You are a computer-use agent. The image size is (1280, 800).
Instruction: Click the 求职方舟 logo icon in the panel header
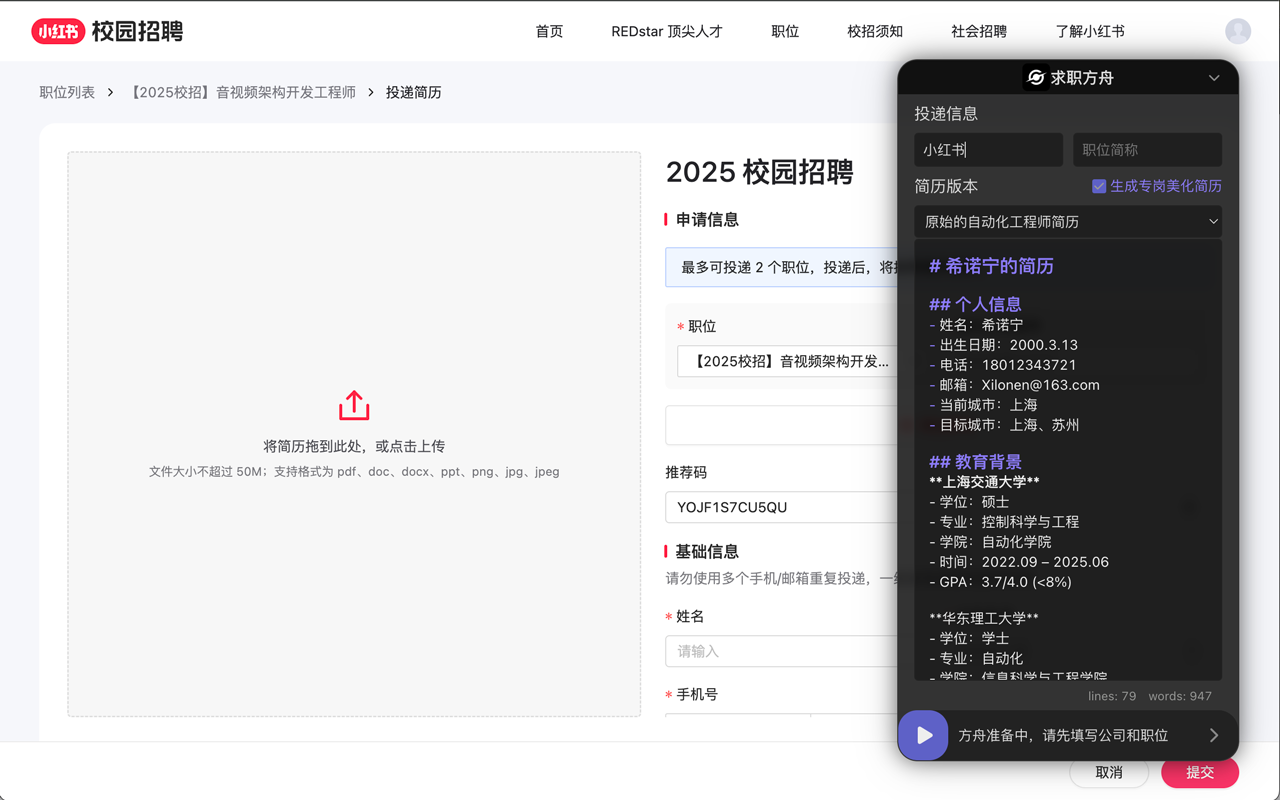coord(1036,77)
